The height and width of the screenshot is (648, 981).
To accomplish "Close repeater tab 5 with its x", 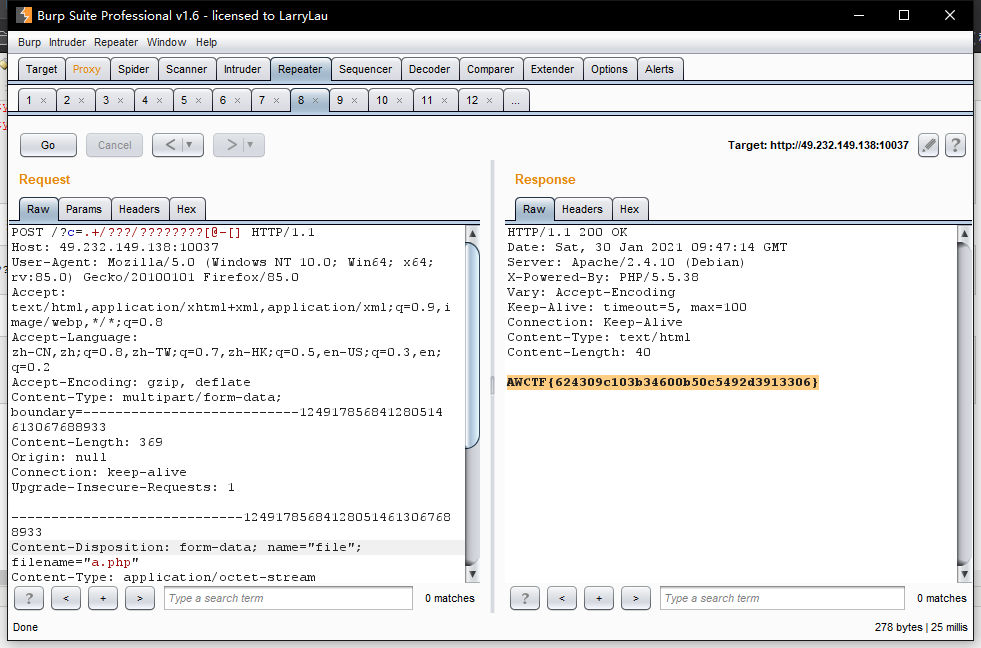I will [x=198, y=101].
